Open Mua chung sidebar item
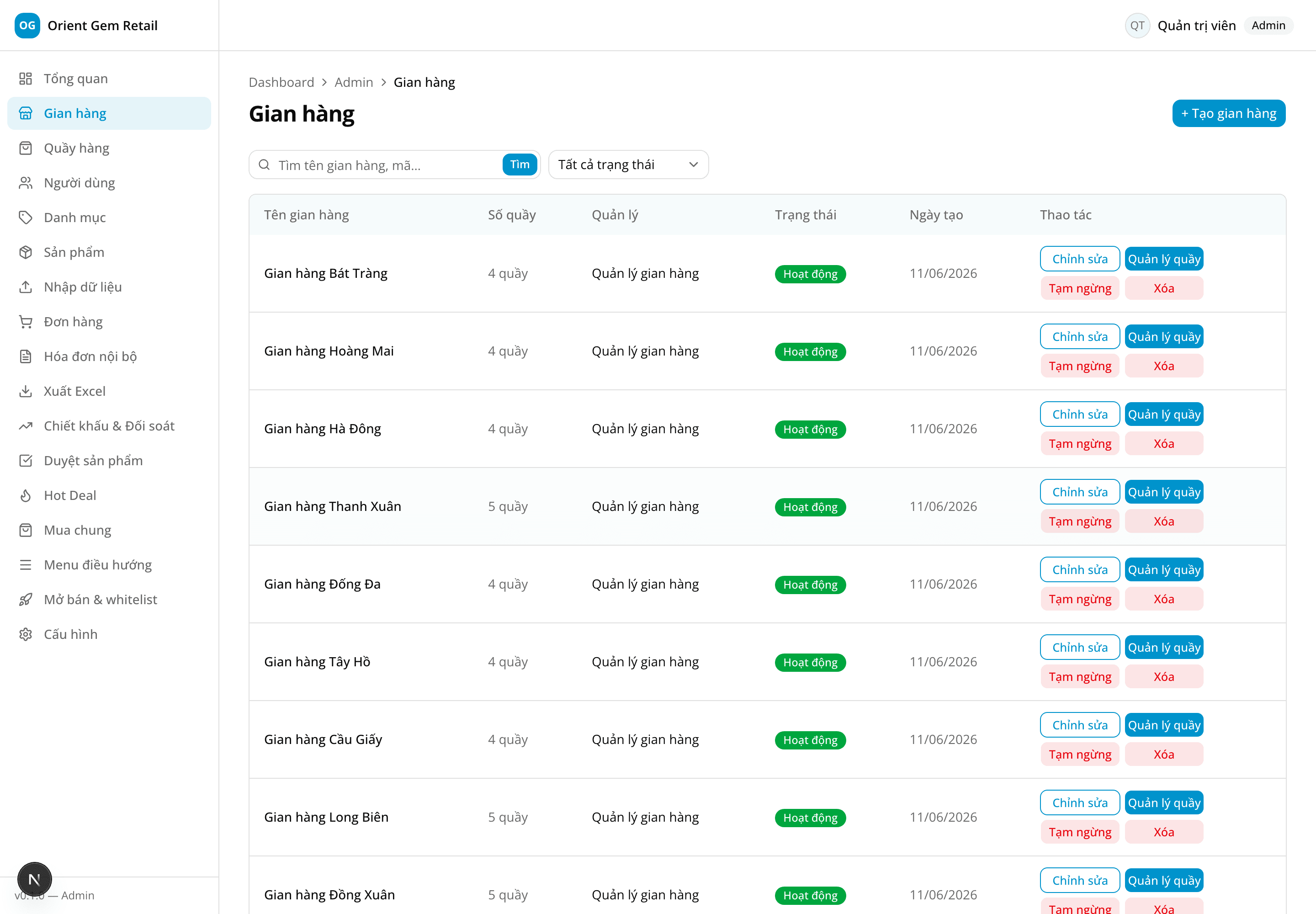 pos(109,530)
